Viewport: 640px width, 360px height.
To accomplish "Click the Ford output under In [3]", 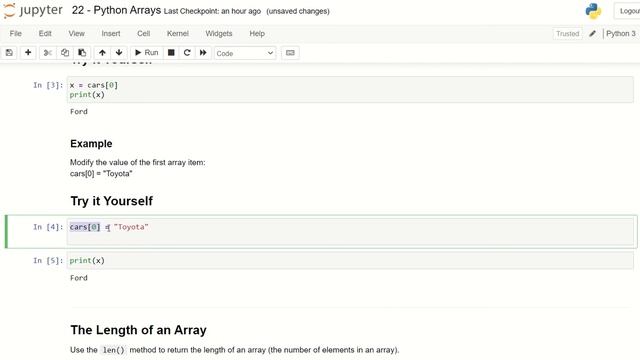I will pyautogui.click(x=79, y=111).
